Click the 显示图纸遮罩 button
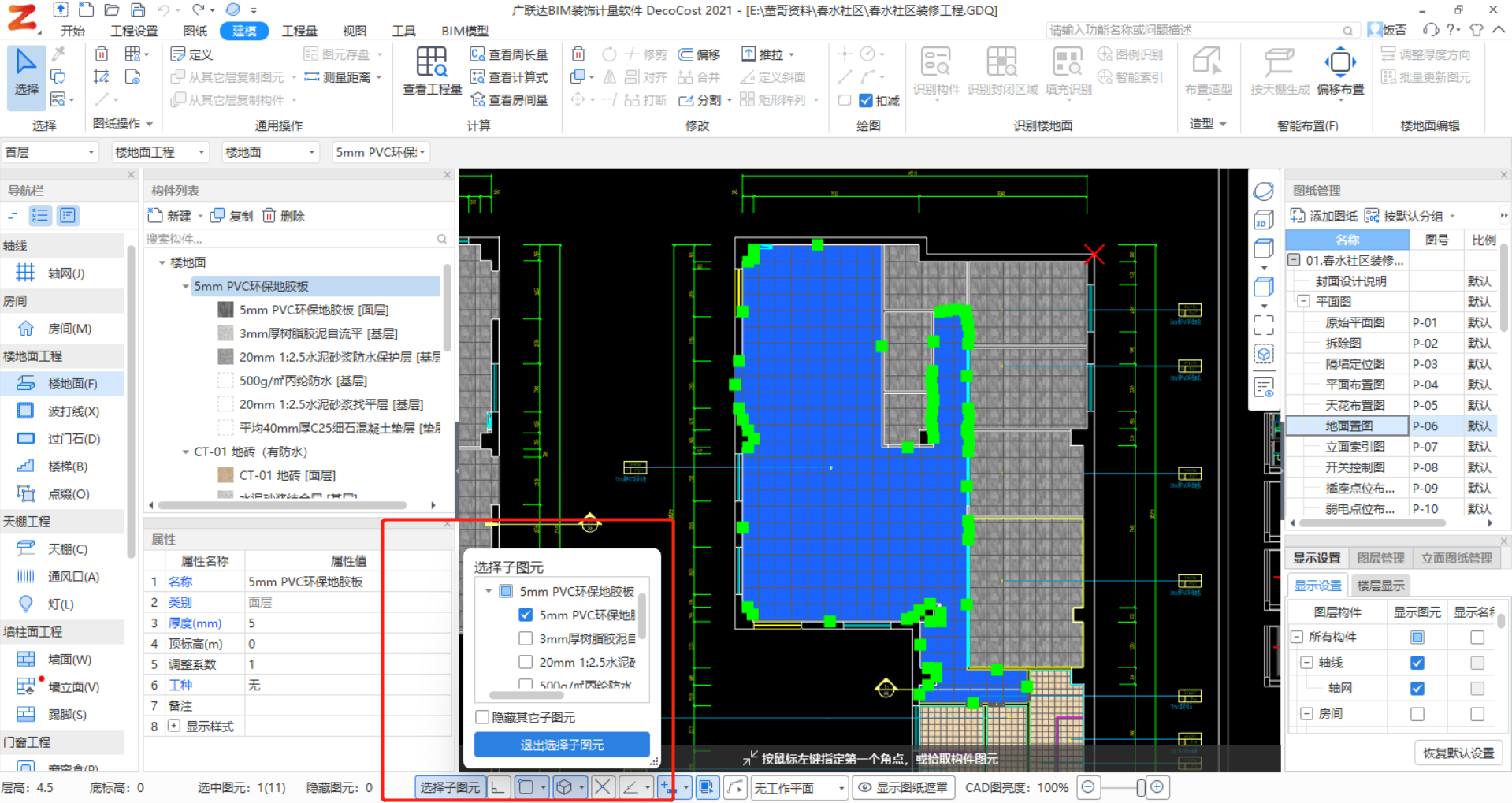 click(x=904, y=787)
